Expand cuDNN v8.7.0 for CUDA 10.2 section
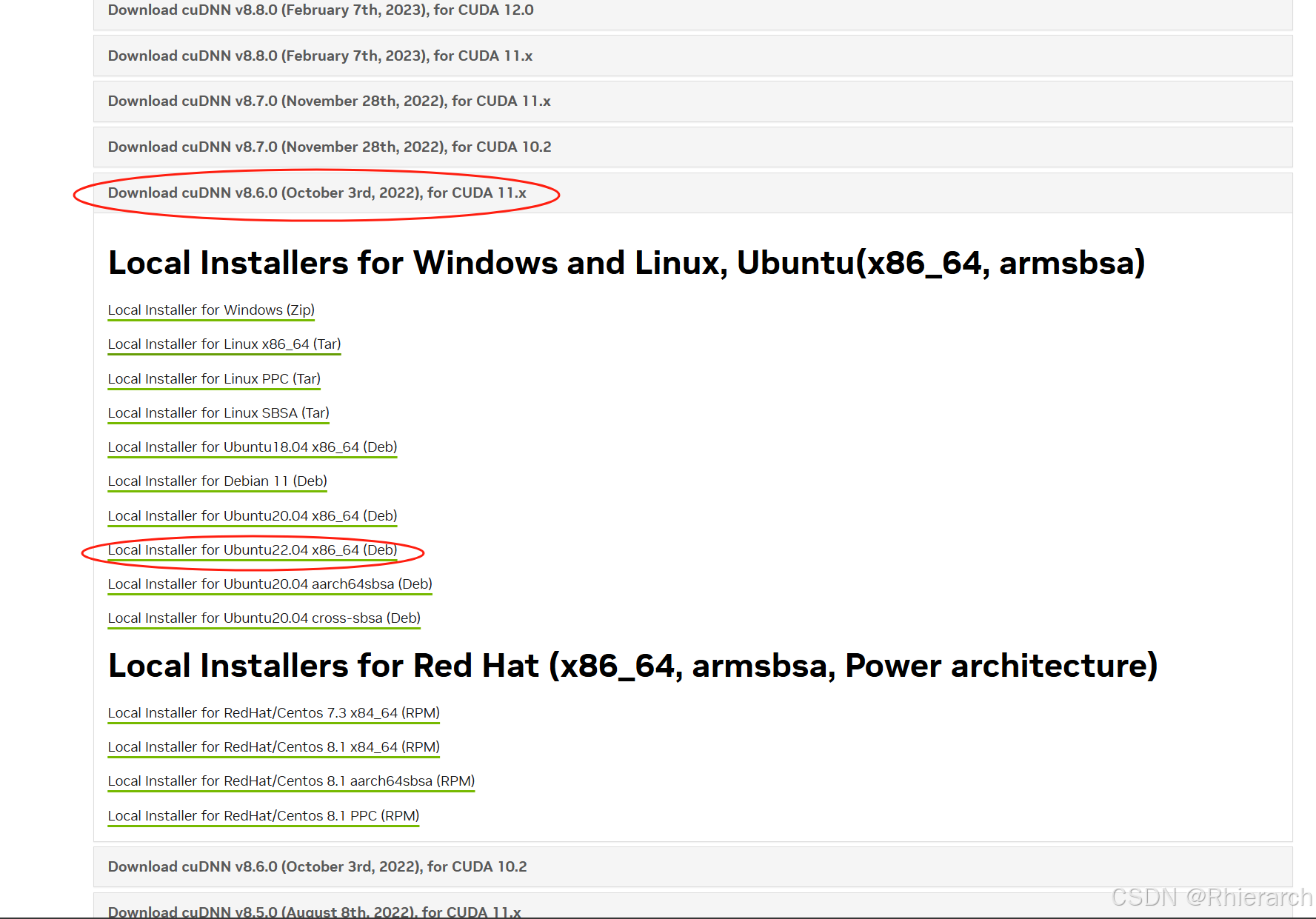This screenshot has height=919, width=1316. tap(692, 147)
